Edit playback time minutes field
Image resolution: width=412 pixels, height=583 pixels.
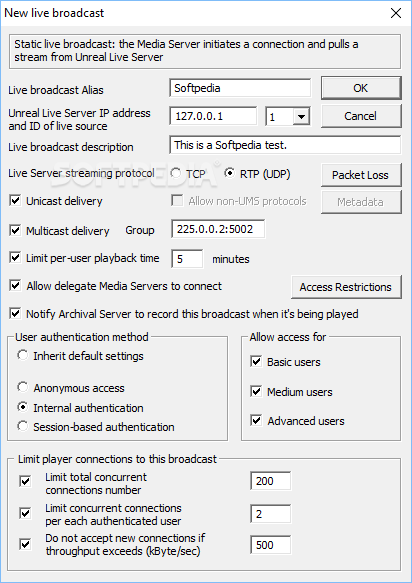click(187, 259)
